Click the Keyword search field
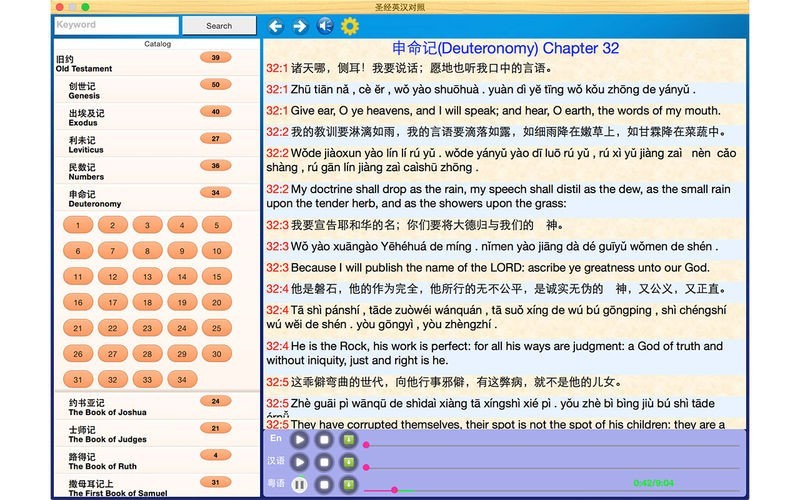800x500 pixels. [113, 25]
